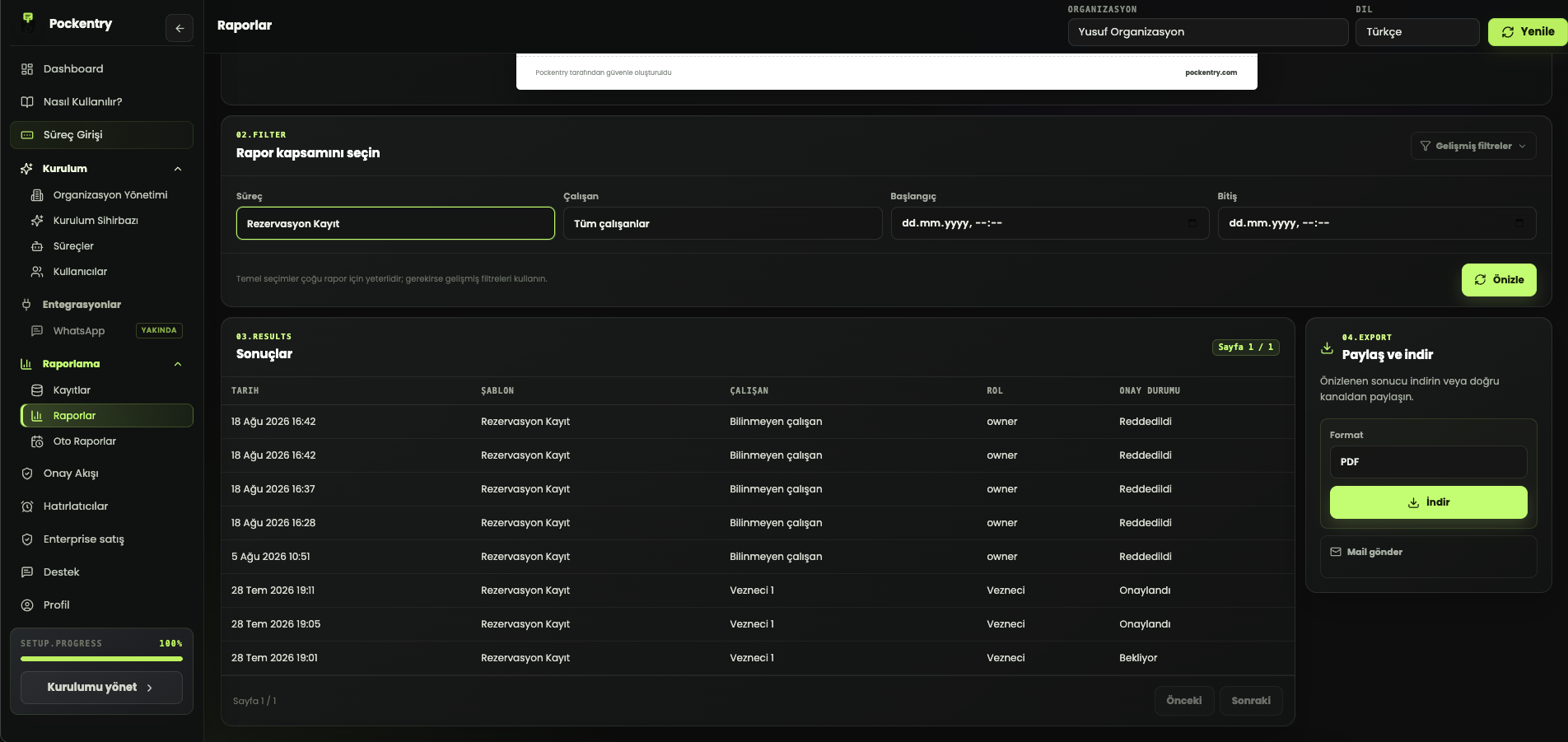Screen dimensions: 1568x742
Task: Click the YAKINDA badge next to WhatsApp
Action: pyautogui.click(x=159, y=331)
